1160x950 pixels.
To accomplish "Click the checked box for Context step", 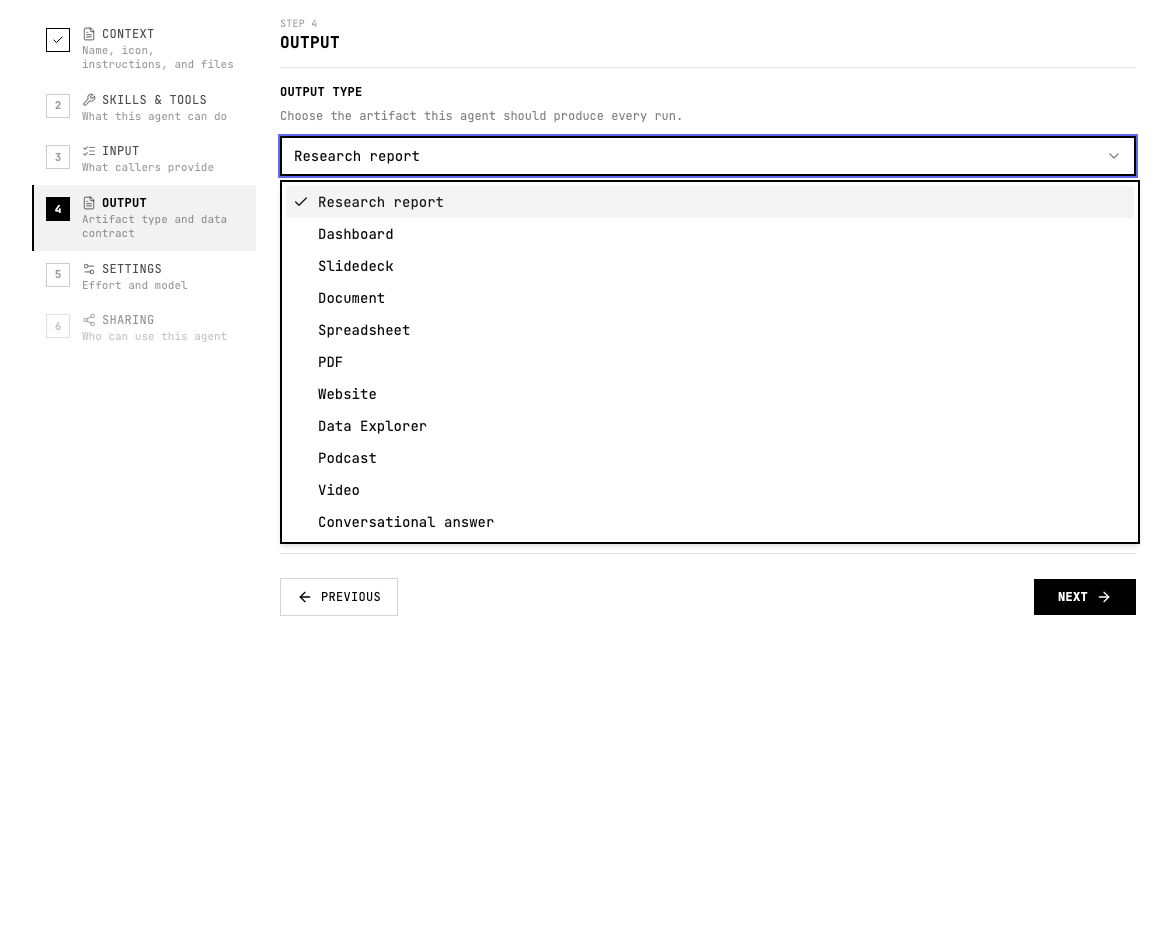I will point(58,40).
